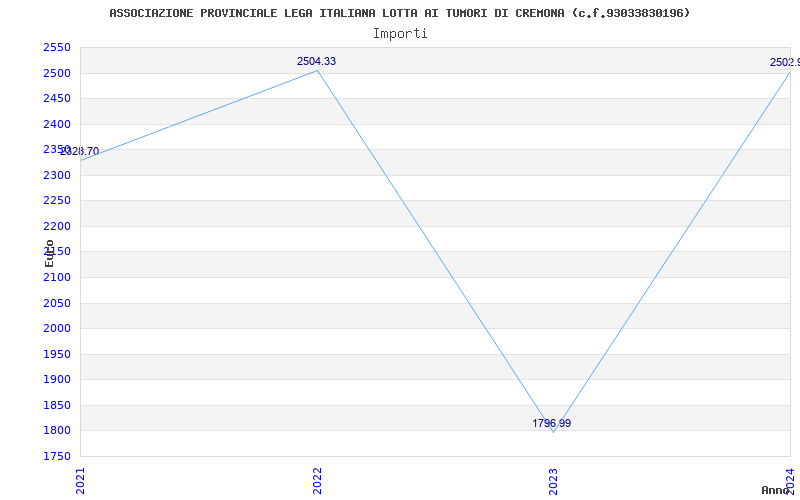
Task: Click the y-axis value 2250
Action: click(57, 201)
